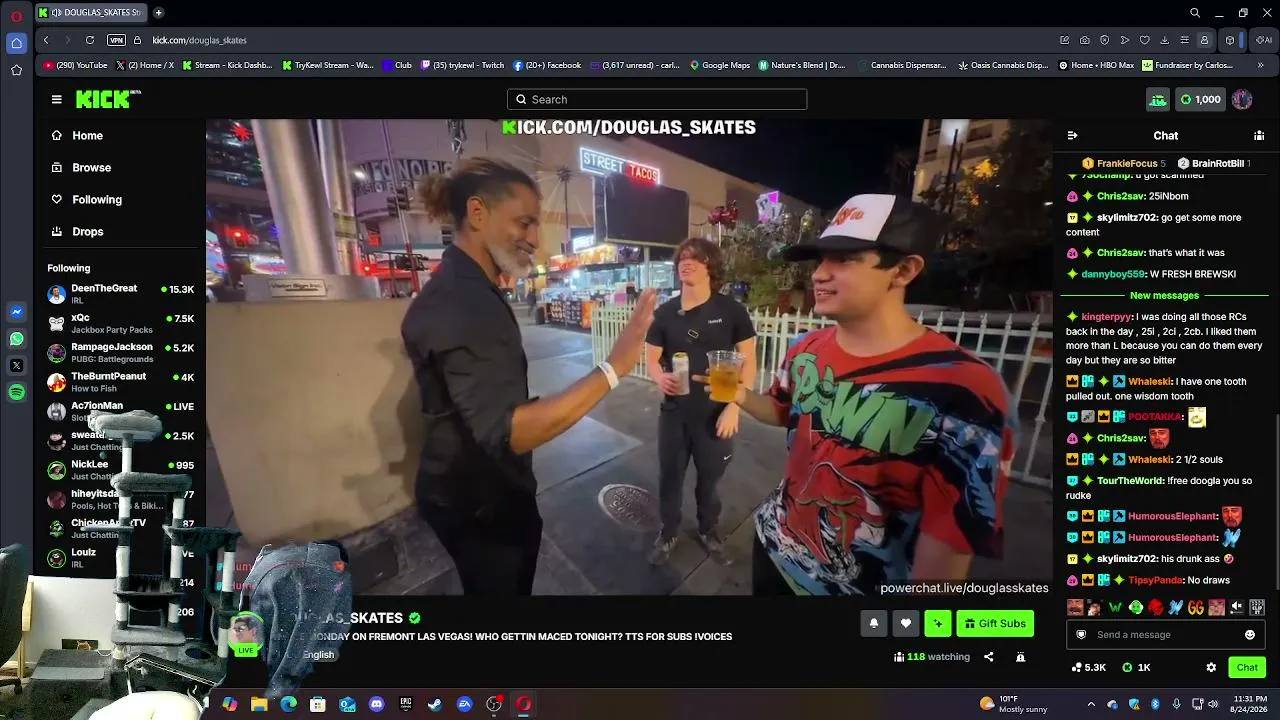Send message with the green Chat button
The width and height of the screenshot is (1280, 720).
coord(1247,667)
